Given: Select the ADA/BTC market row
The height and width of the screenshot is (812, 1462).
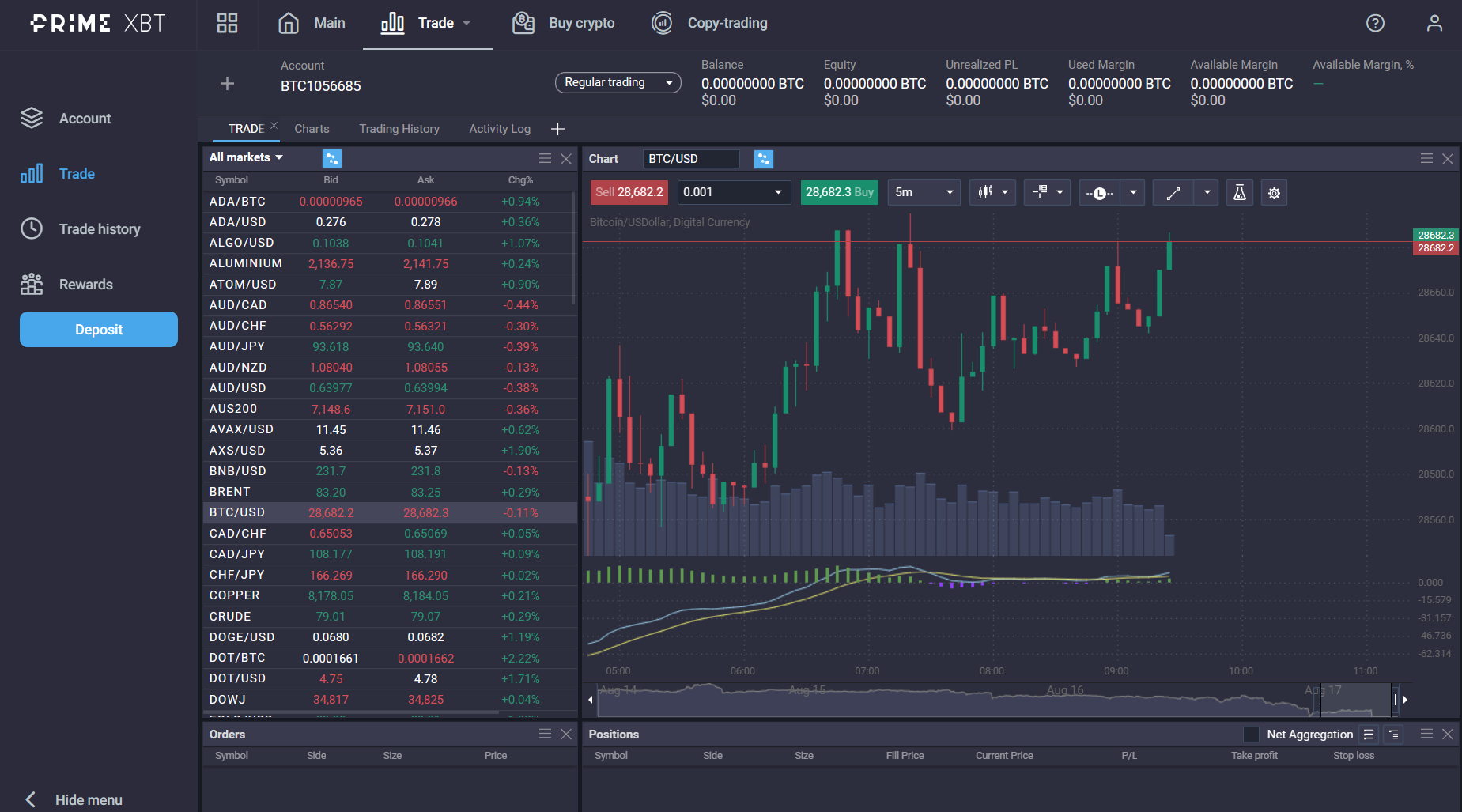Looking at the screenshot, I should tap(390, 202).
